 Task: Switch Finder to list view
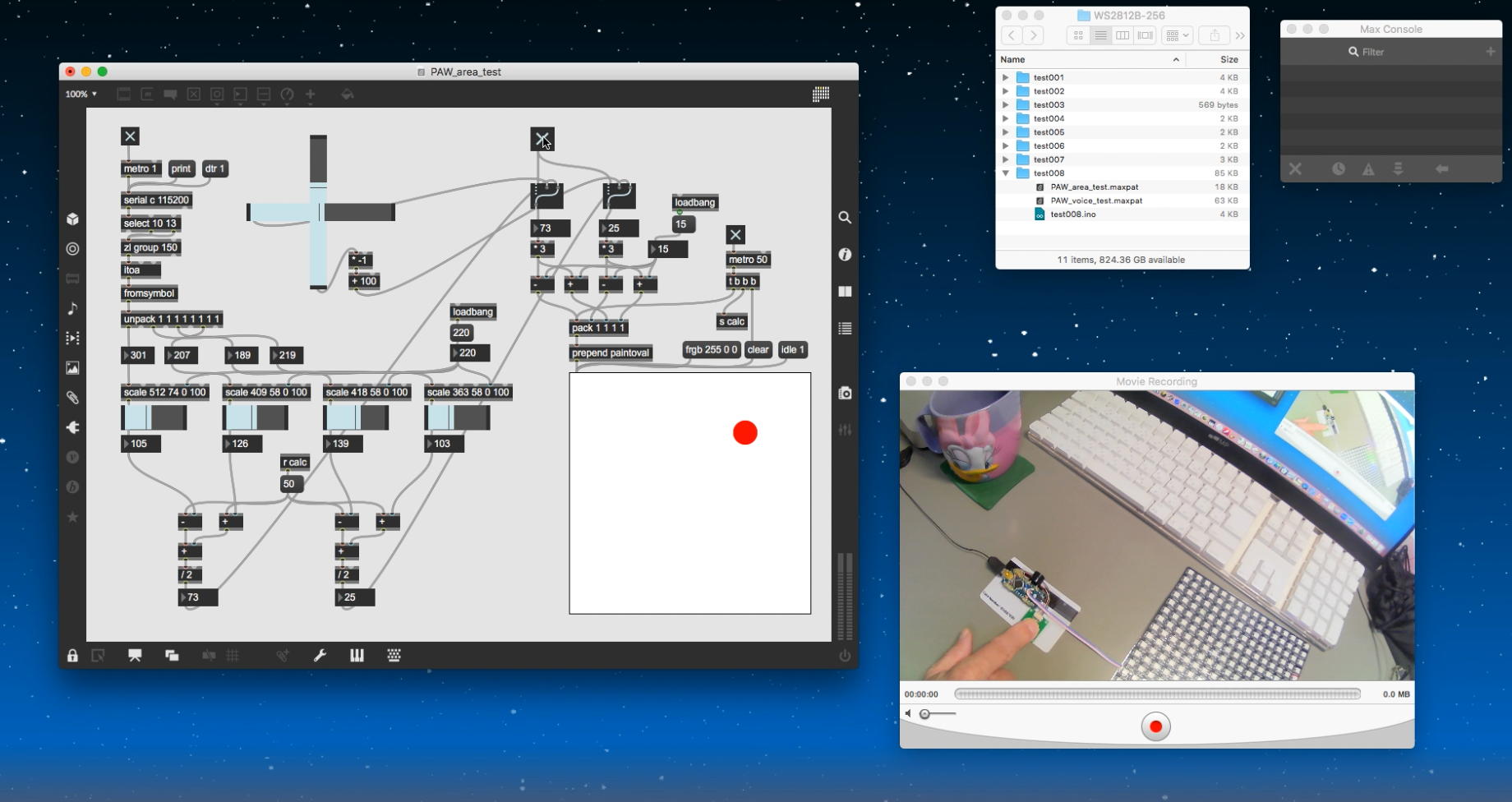[1100, 35]
